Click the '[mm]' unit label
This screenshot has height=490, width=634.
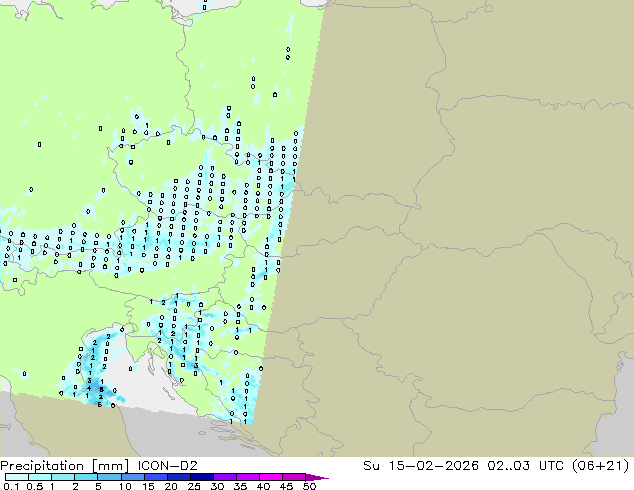pos(110,466)
